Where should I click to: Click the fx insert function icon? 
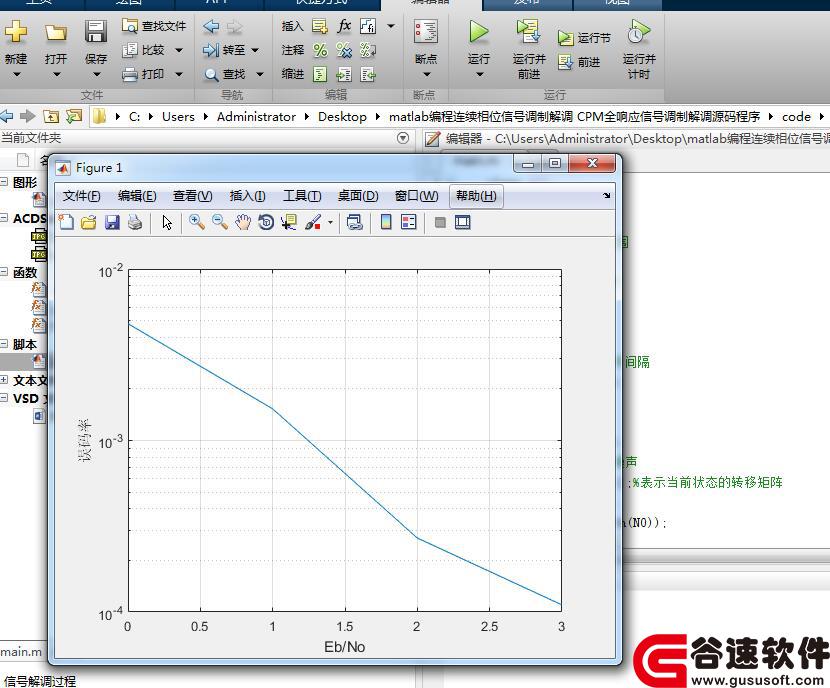[344, 25]
